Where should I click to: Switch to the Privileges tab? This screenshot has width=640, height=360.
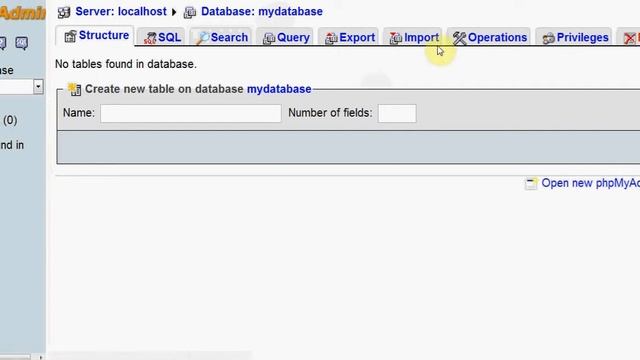[x=574, y=37]
